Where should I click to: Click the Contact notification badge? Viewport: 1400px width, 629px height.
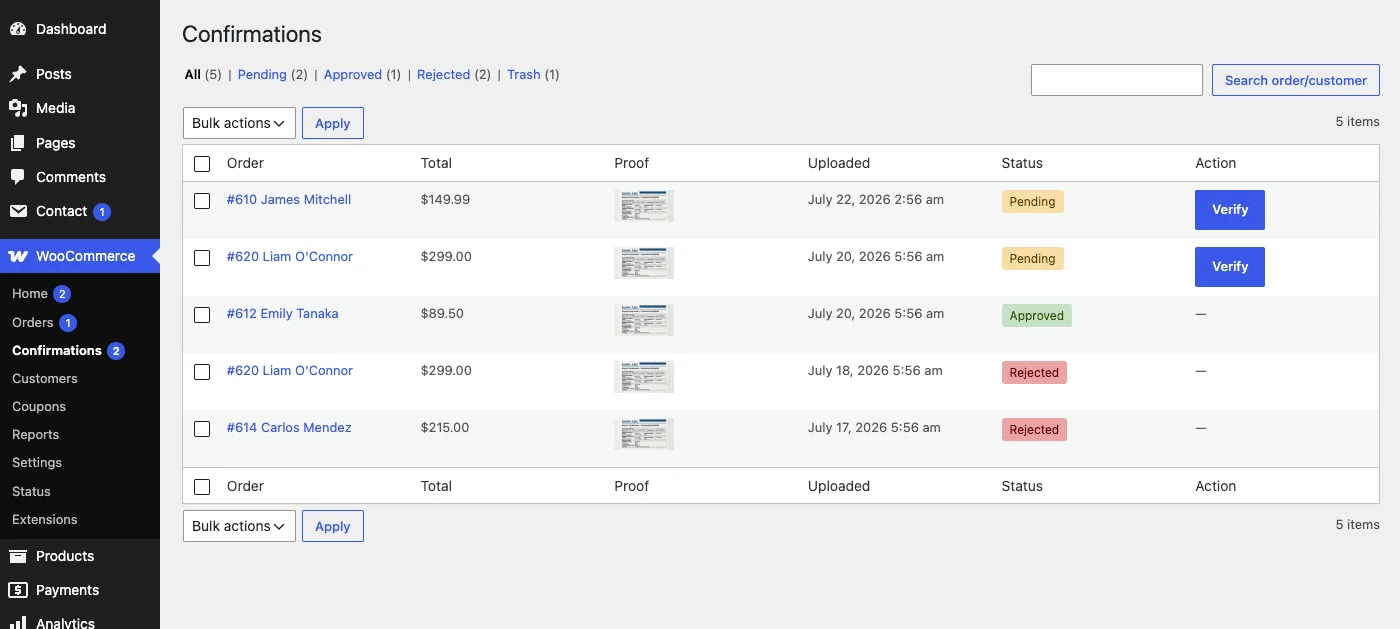(102, 212)
